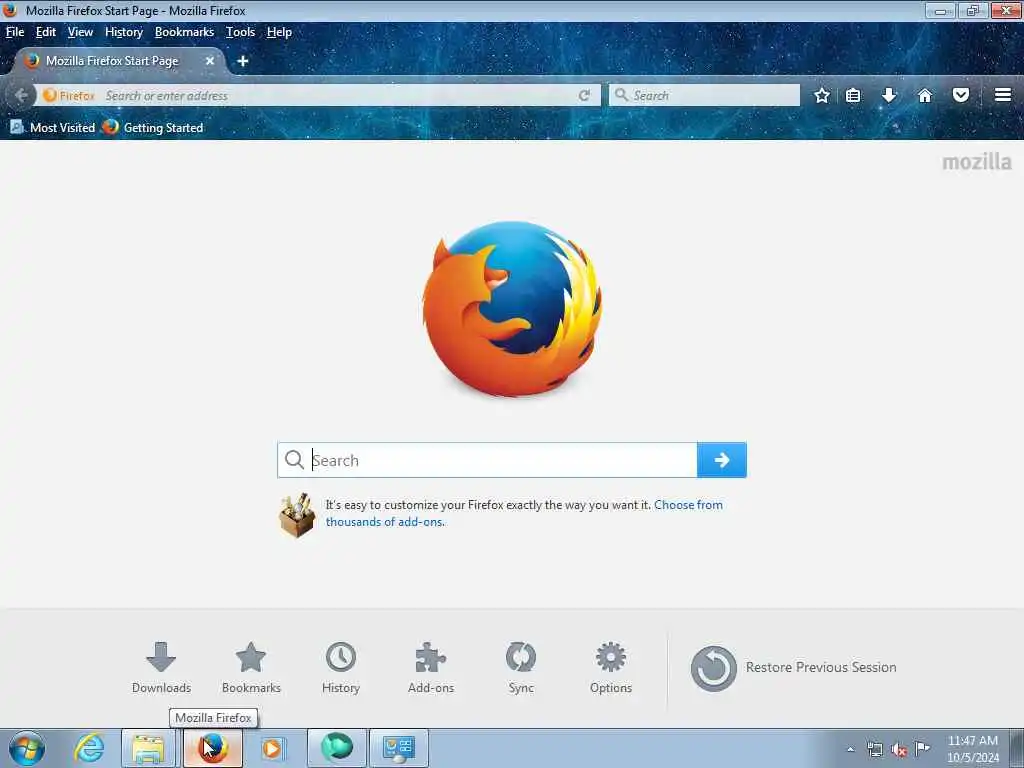Open Windows Media Player from taskbar
The width and height of the screenshot is (1024, 768).
click(x=272, y=748)
